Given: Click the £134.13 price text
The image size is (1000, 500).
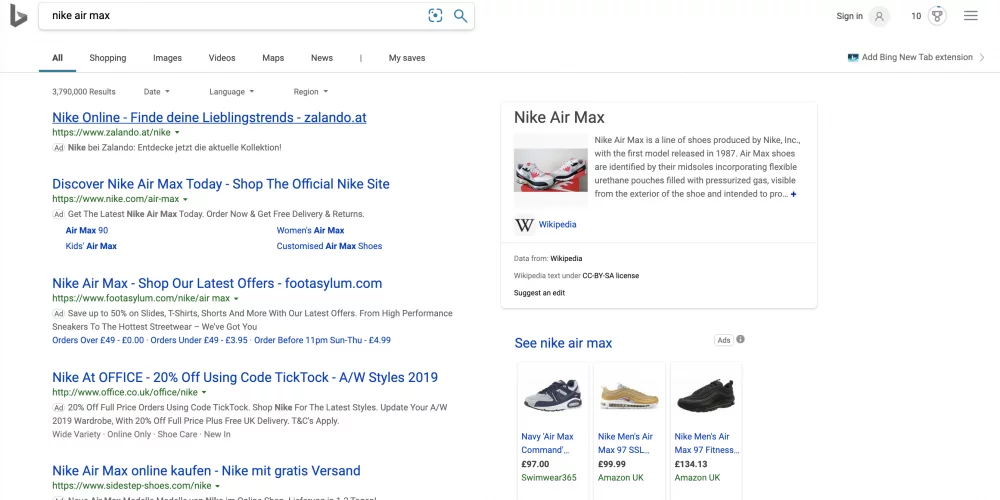Looking at the screenshot, I should click(x=691, y=464).
